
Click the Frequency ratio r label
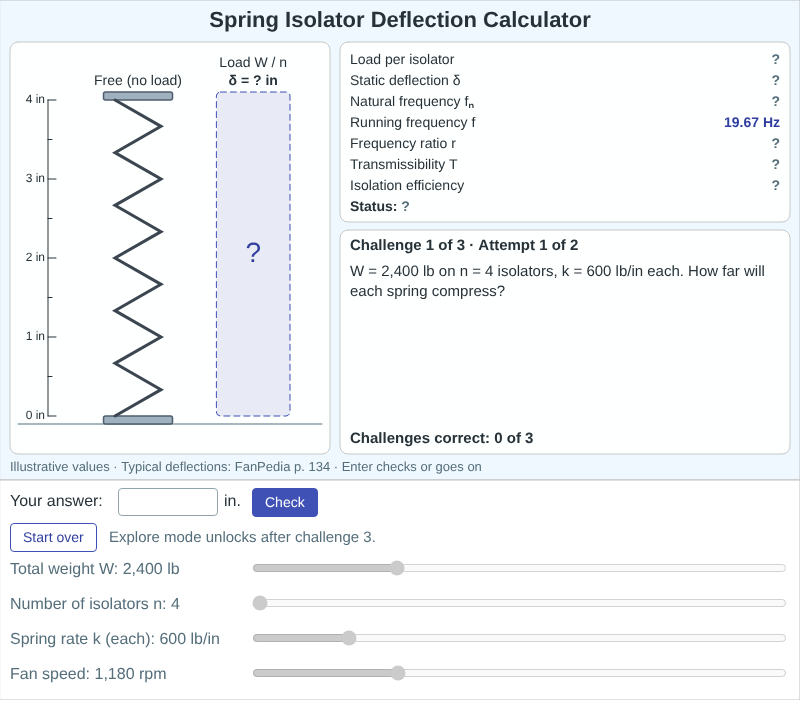tap(403, 143)
